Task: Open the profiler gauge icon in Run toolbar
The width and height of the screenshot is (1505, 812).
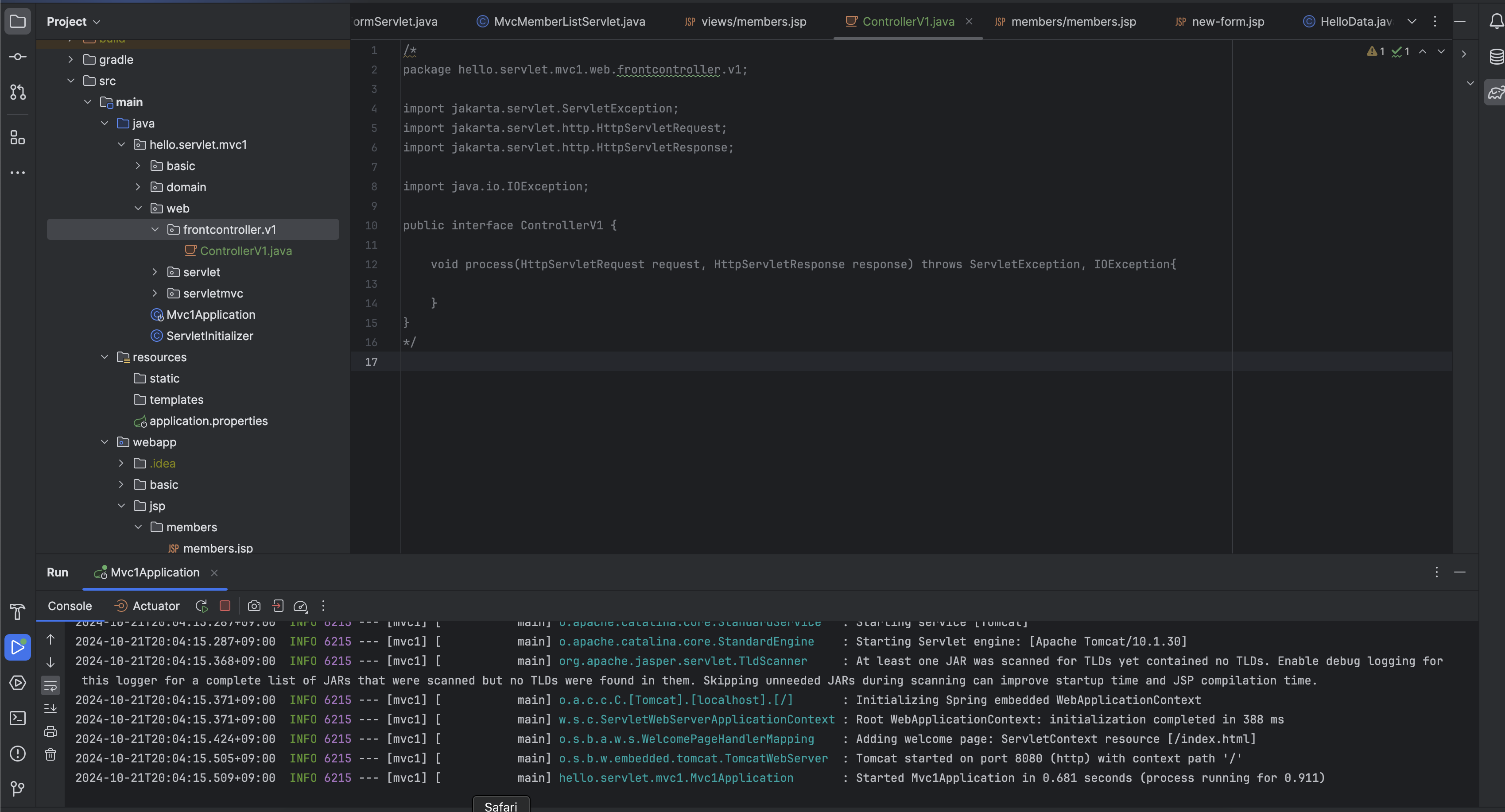Action: coord(300,607)
